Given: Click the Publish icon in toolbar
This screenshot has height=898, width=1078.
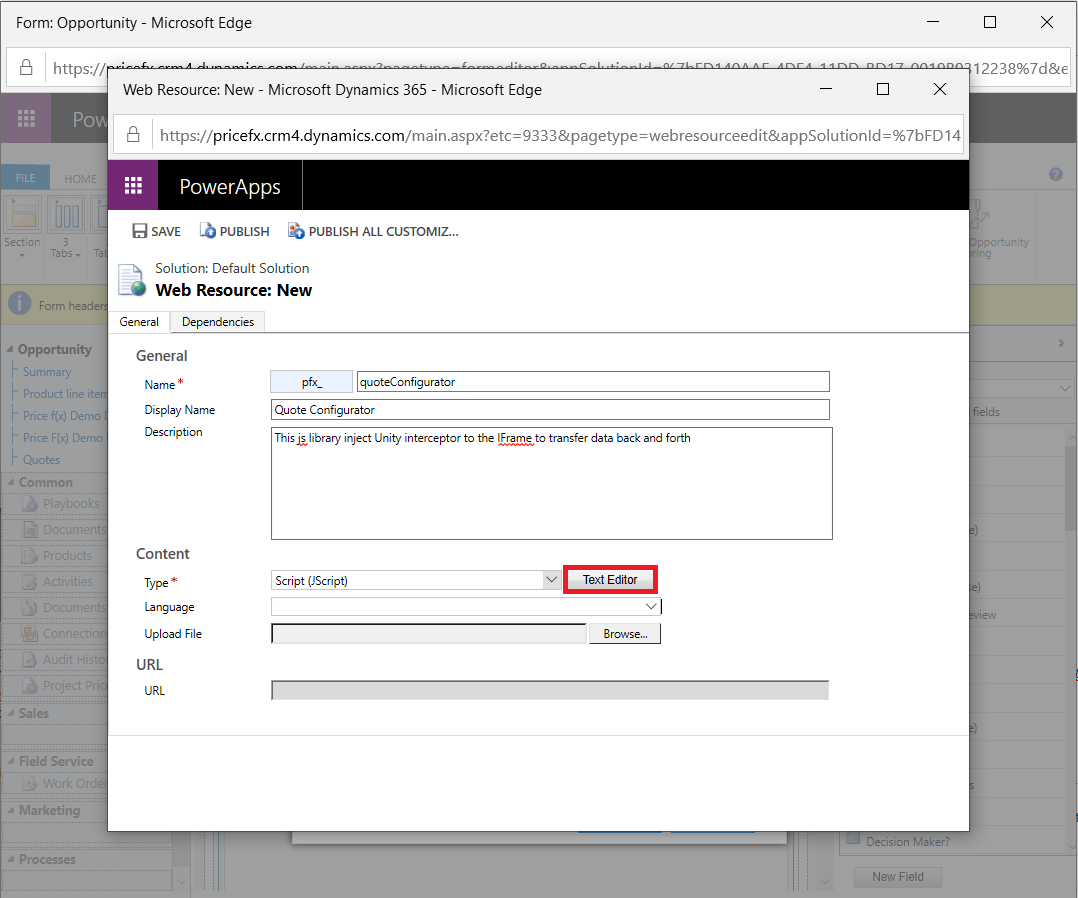Looking at the screenshot, I should [x=208, y=231].
